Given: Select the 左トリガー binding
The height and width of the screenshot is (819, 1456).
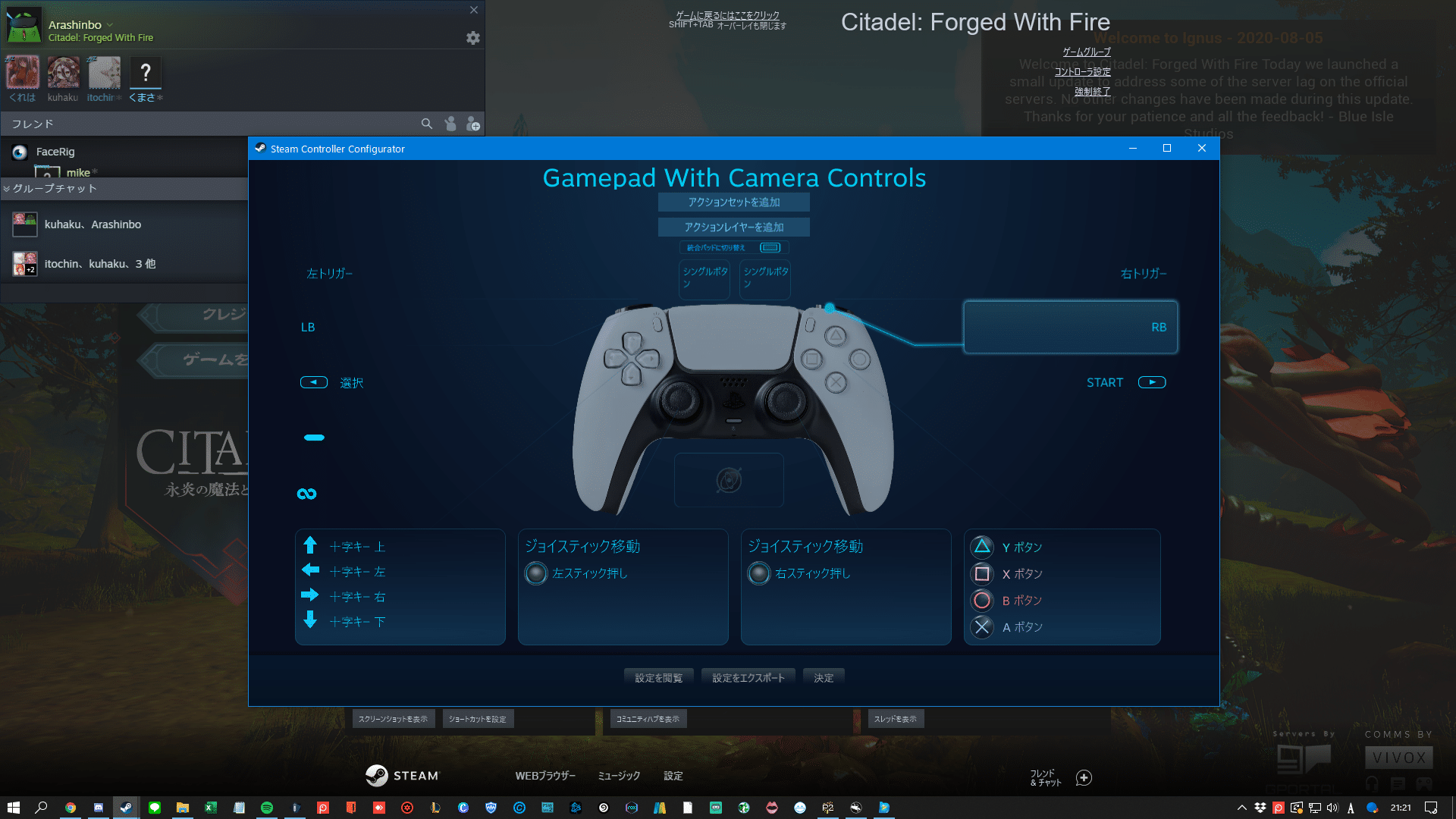Looking at the screenshot, I should pyautogui.click(x=329, y=274).
